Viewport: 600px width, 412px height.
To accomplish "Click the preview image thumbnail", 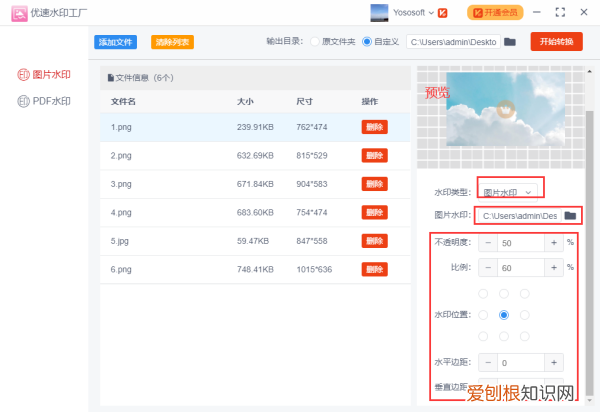I will [x=505, y=109].
